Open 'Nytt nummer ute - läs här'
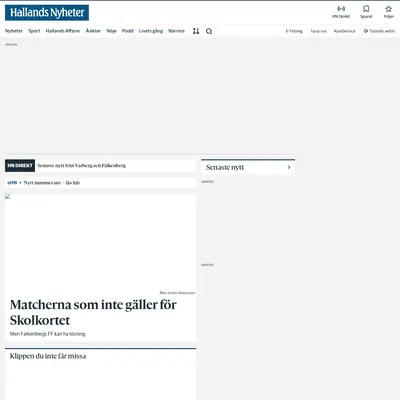 [x=52, y=183]
